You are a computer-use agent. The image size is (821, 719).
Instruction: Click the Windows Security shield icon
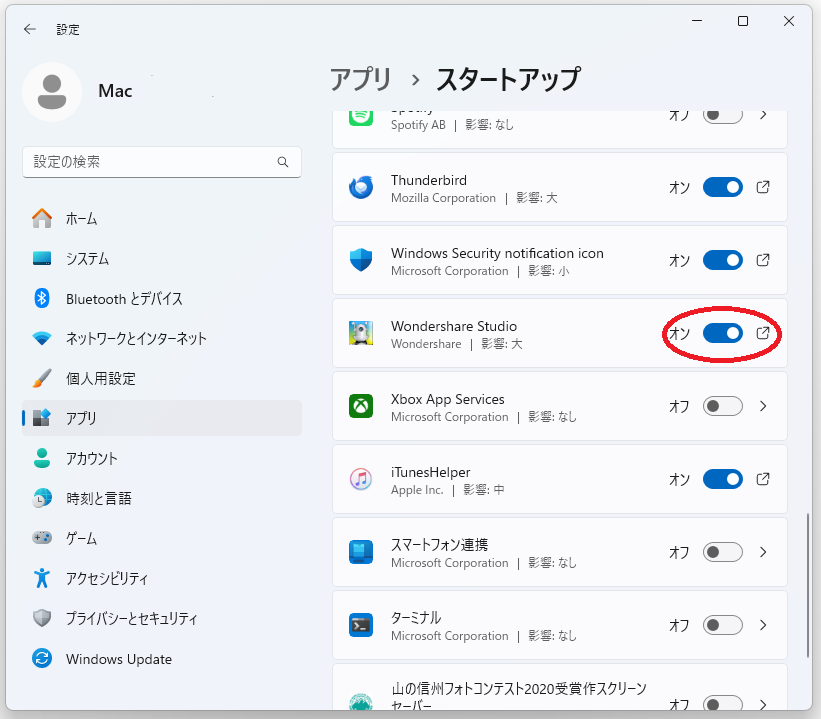click(361, 260)
